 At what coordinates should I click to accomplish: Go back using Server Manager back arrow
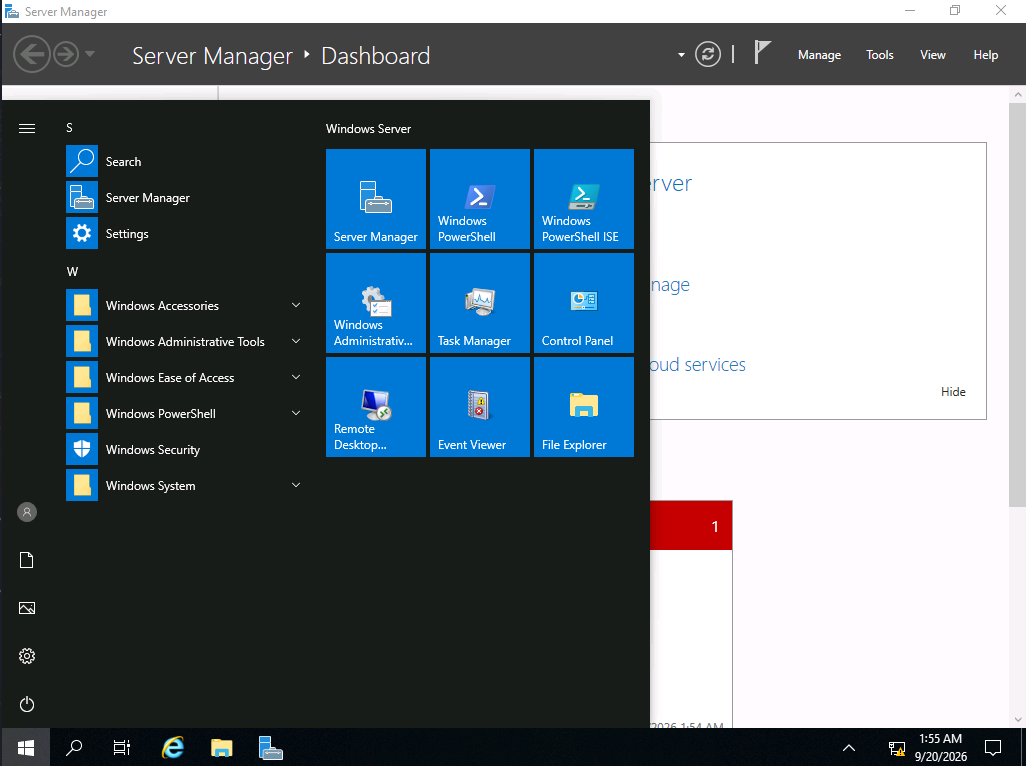pyautogui.click(x=31, y=54)
